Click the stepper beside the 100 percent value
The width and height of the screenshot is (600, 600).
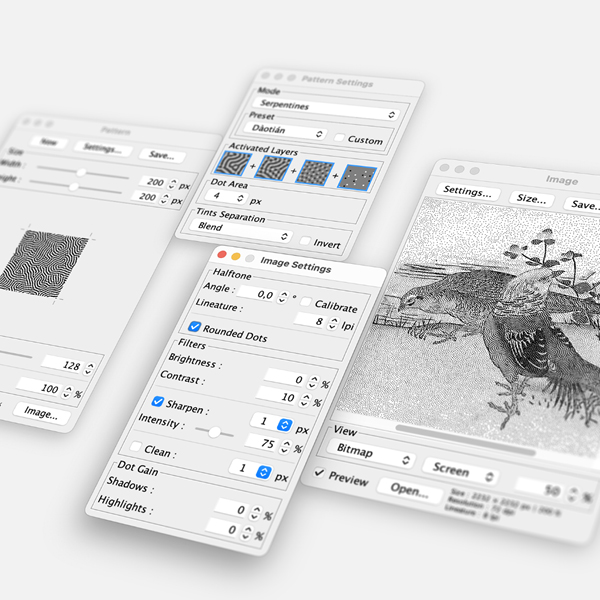[x=67, y=392]
